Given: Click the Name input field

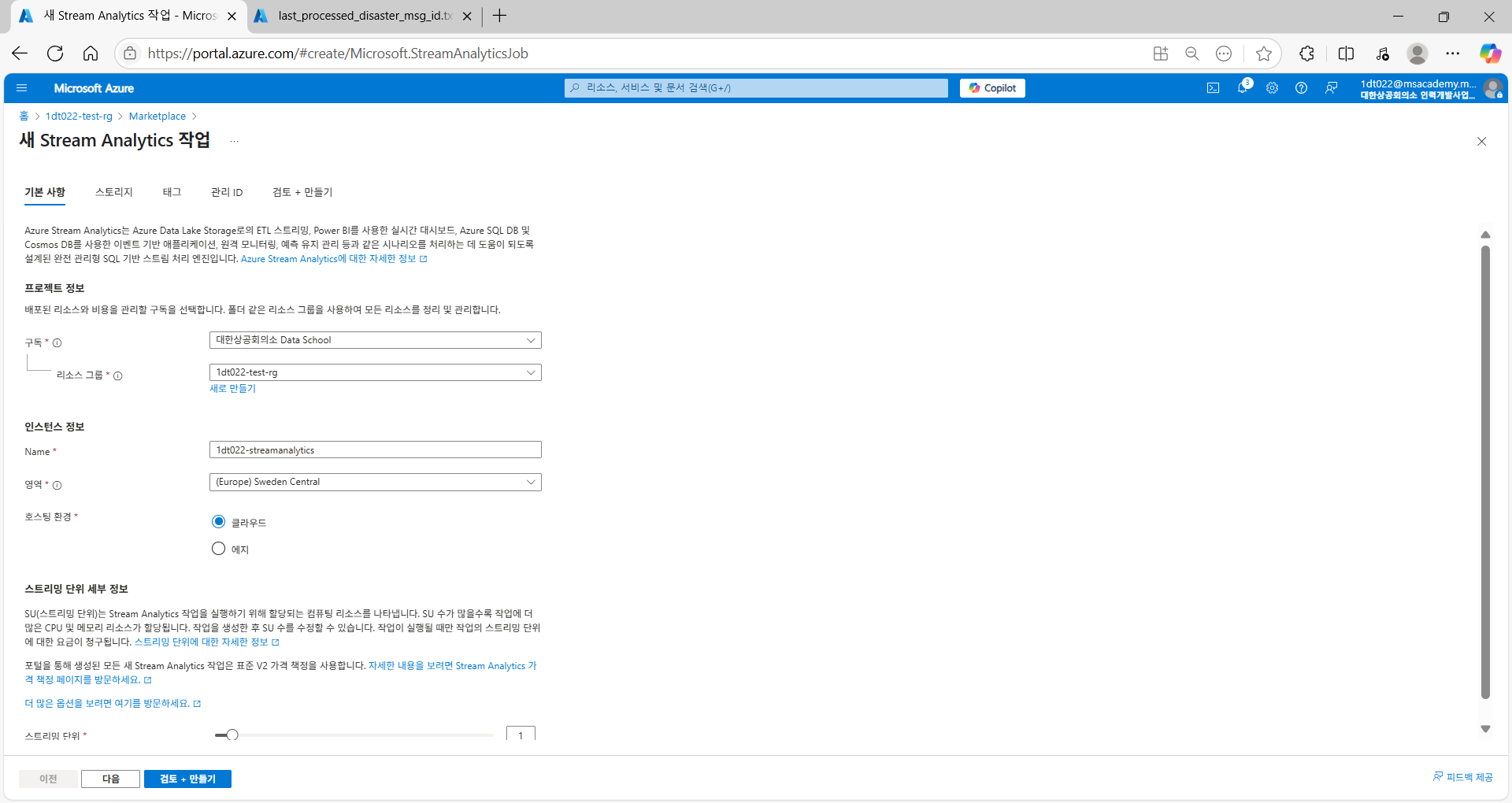Looking at the screenshot, I should click(x=375, y=450).
